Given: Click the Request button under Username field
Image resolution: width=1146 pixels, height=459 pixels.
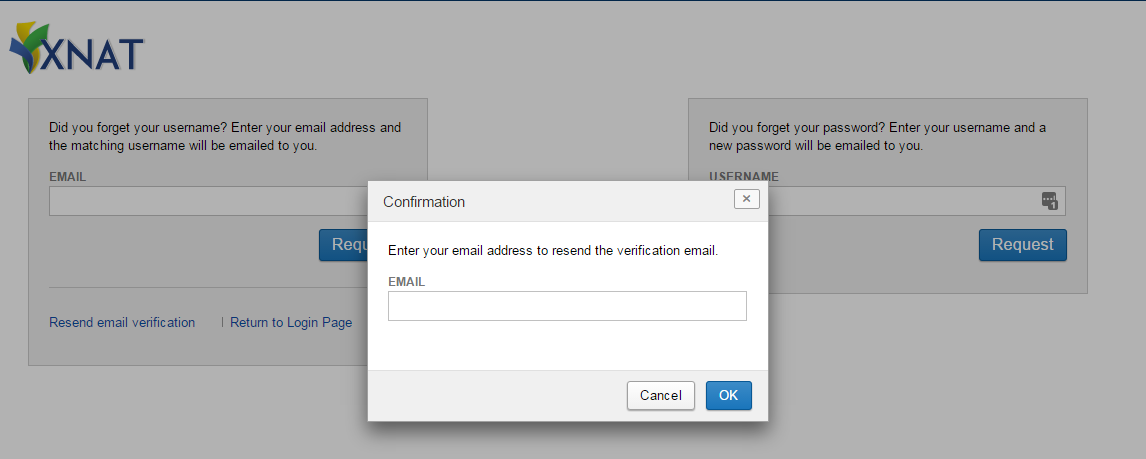Looking at the screenshot, I should (1022, 245).
